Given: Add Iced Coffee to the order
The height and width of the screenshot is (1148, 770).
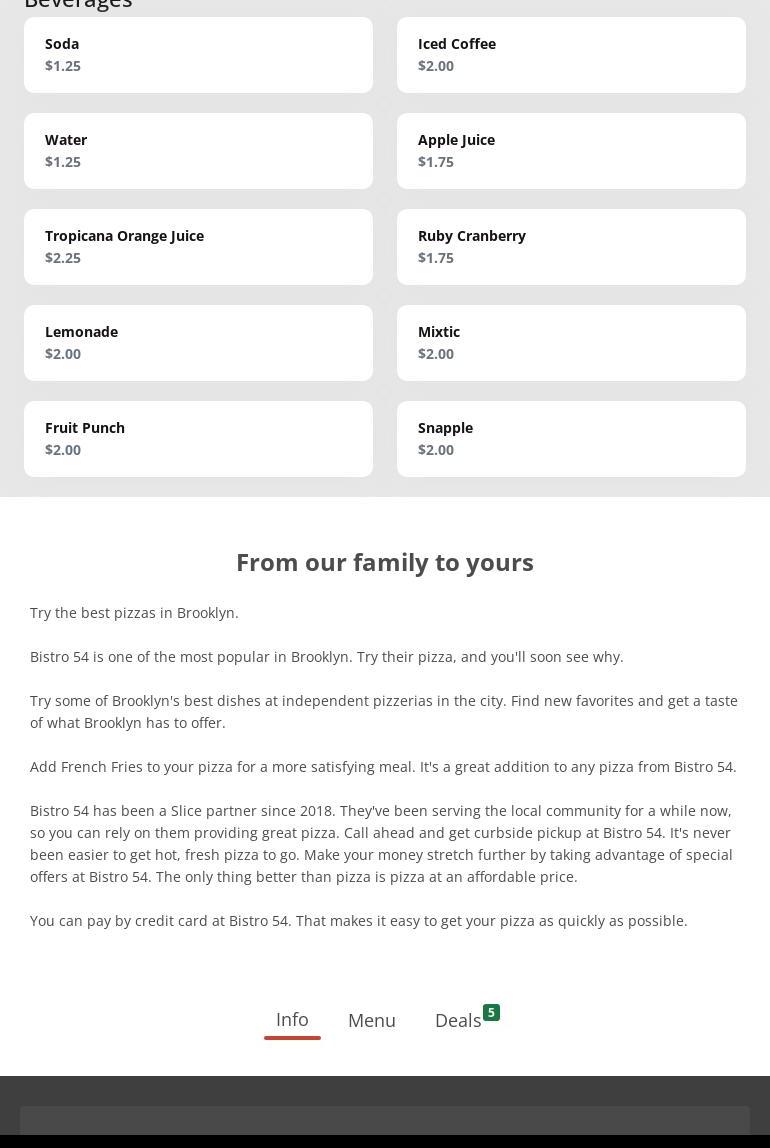Looking at the screenshot, I should pyautogui.click(x=571, y=55).
